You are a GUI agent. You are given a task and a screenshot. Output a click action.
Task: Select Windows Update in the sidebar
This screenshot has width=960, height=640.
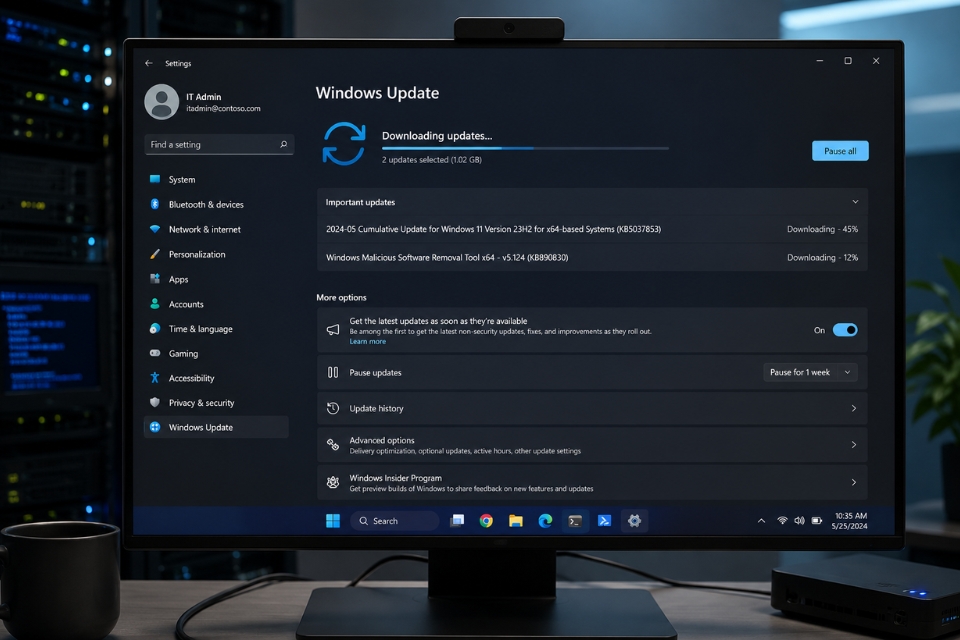216,427
